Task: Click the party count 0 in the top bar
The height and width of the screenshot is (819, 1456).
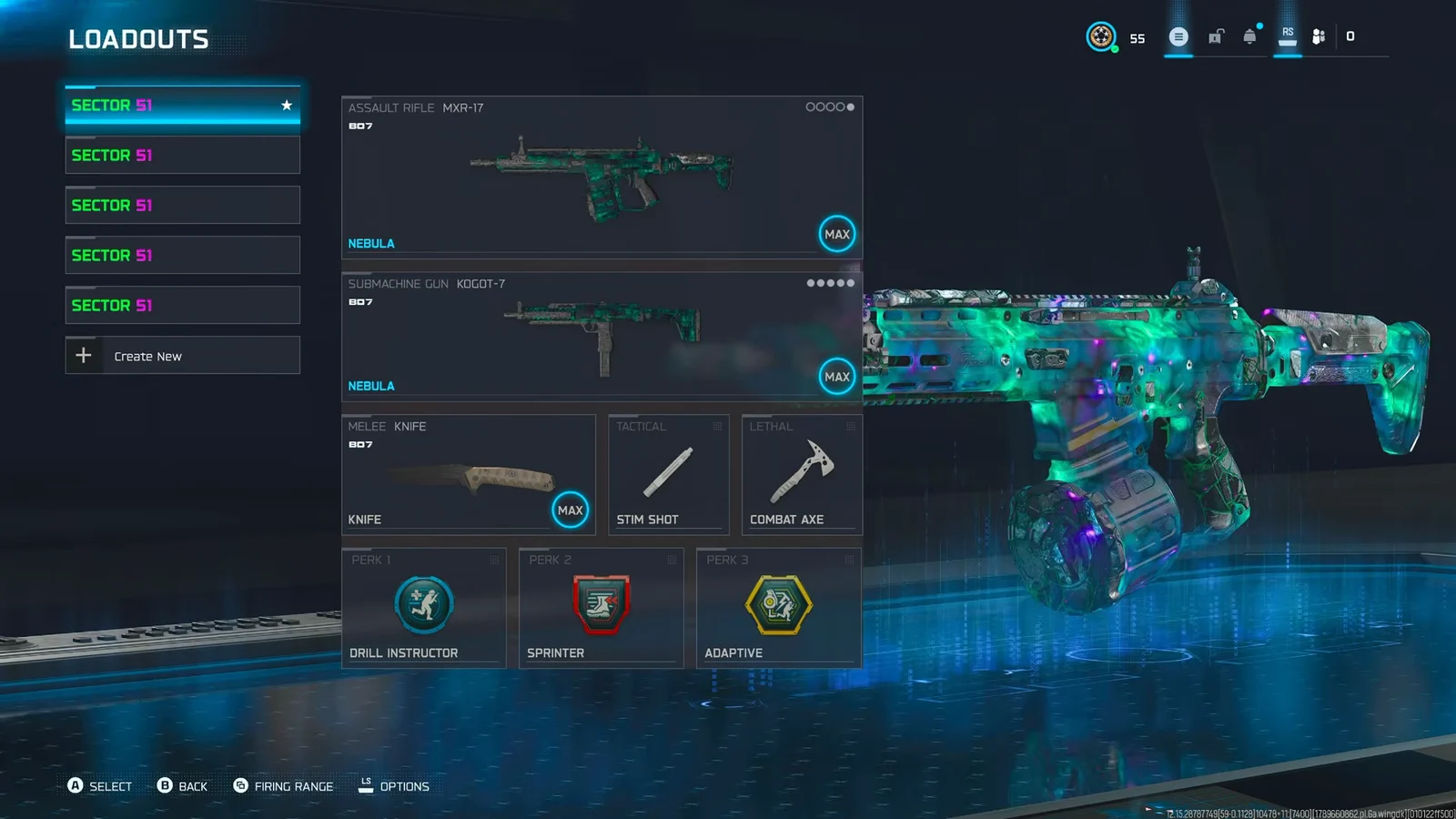Action: click(x=1350, y=36)
